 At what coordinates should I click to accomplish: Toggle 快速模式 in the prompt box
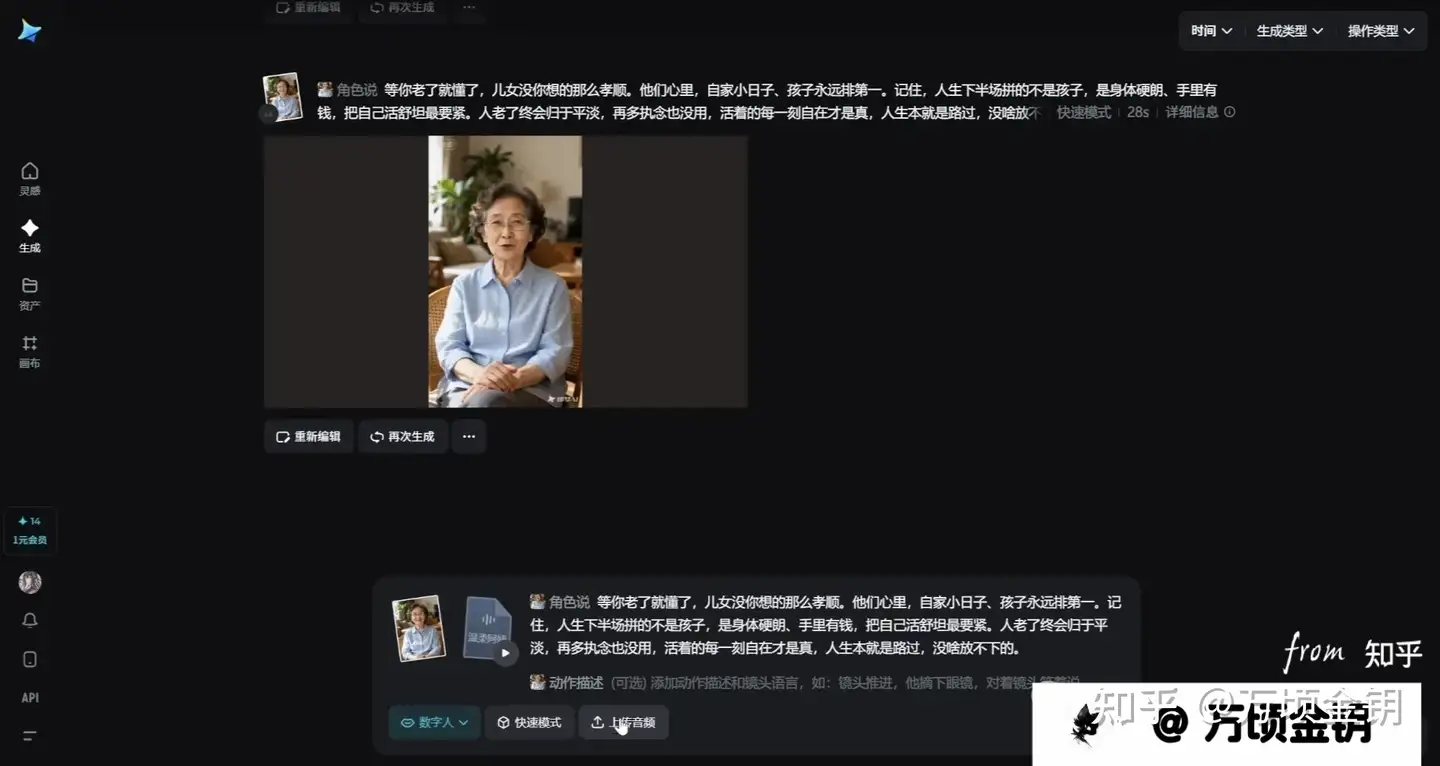[530, 722]
